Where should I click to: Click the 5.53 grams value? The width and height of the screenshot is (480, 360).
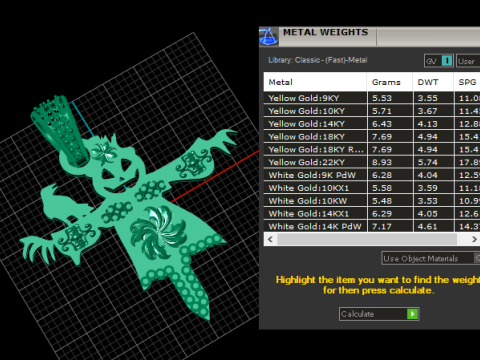382,98
